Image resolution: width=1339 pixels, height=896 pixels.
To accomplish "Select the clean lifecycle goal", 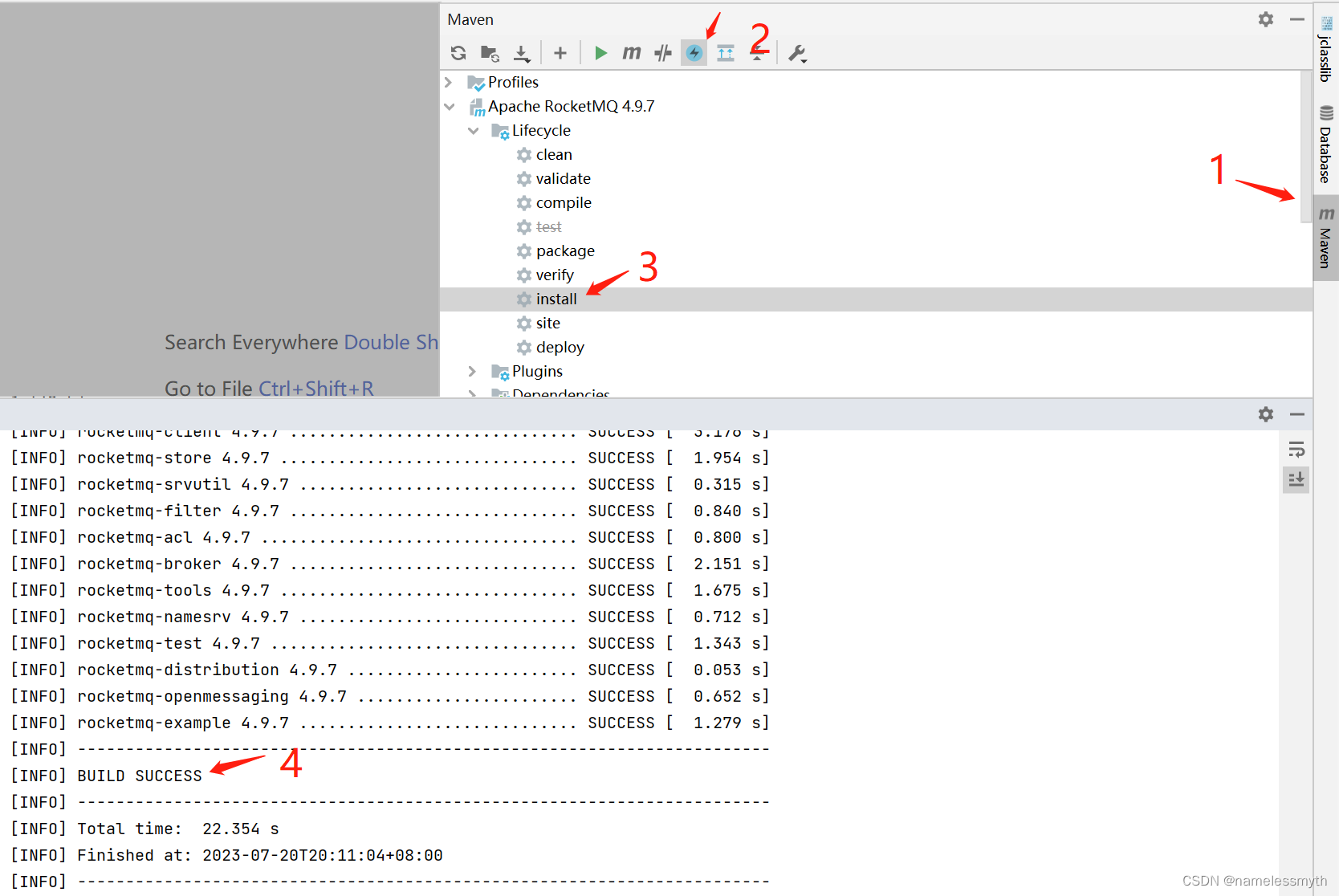I will click(554, 155).
